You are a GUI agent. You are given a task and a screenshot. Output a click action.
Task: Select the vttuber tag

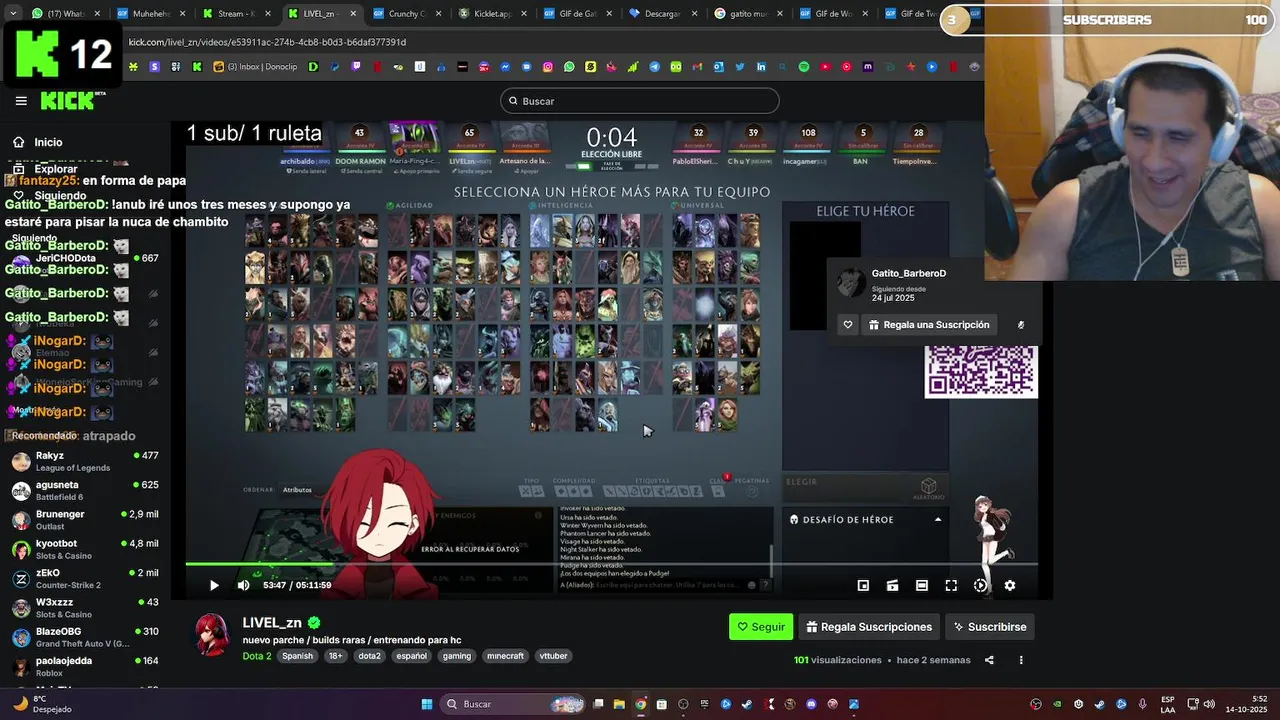click(553, 656)
